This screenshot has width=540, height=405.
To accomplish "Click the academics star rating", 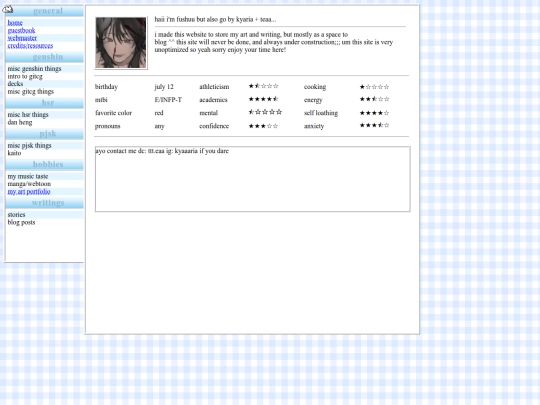I will [x=263, y=99].
